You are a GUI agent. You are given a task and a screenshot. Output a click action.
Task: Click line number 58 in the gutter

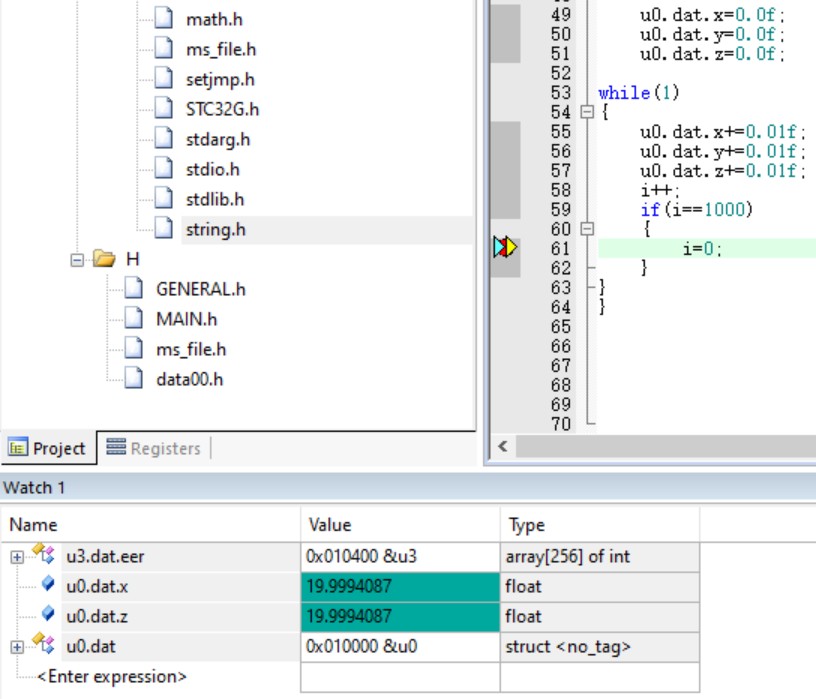coord(560,190)
